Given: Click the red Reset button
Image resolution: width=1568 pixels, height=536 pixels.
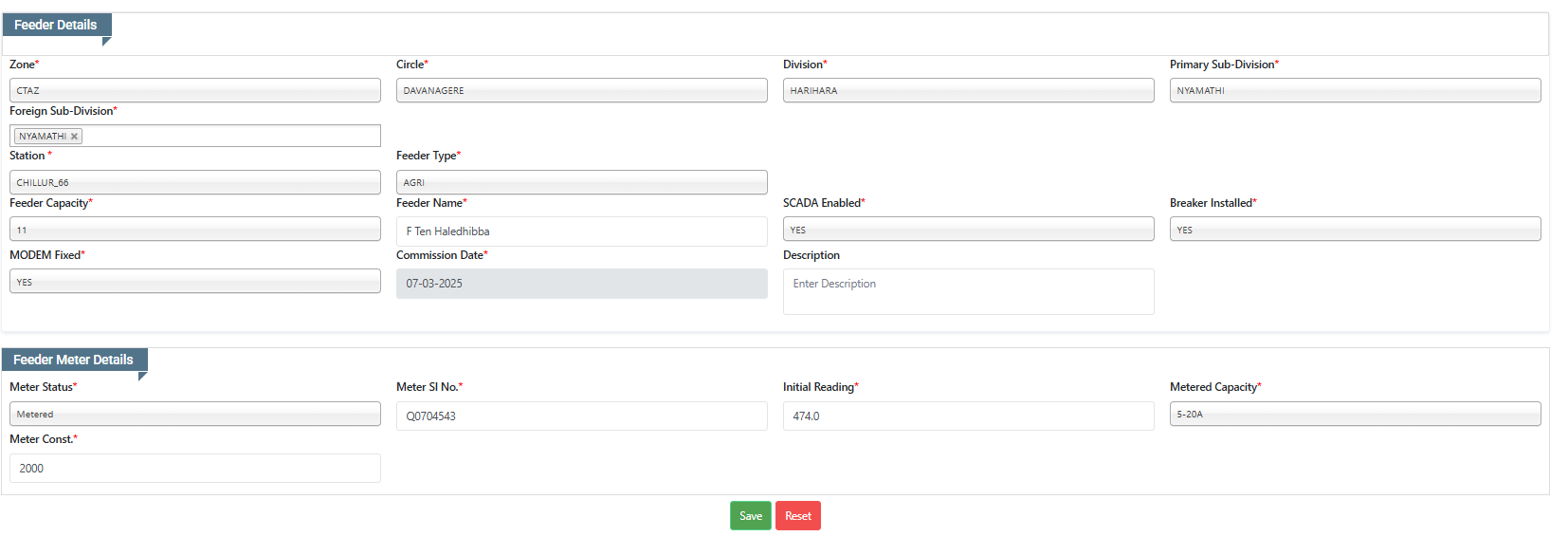Looking at the screenshot, I should click(798, 516).
